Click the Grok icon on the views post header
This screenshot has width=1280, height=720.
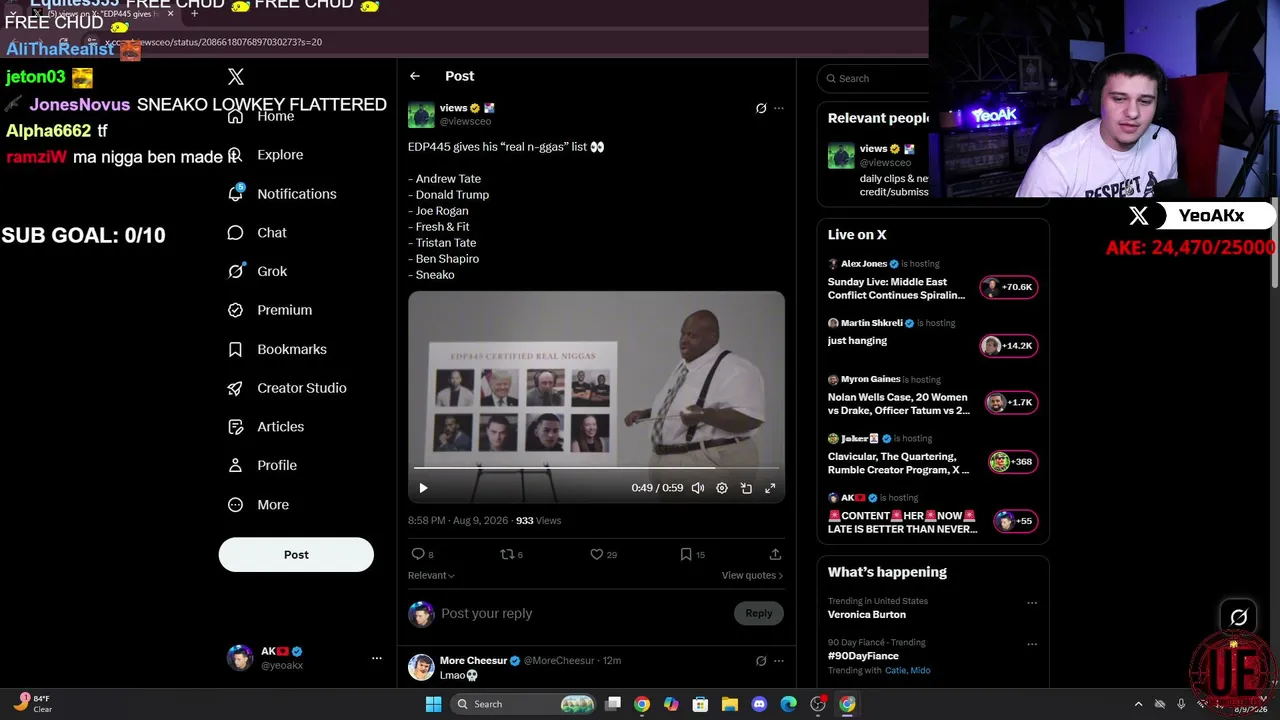pos(761,108)
